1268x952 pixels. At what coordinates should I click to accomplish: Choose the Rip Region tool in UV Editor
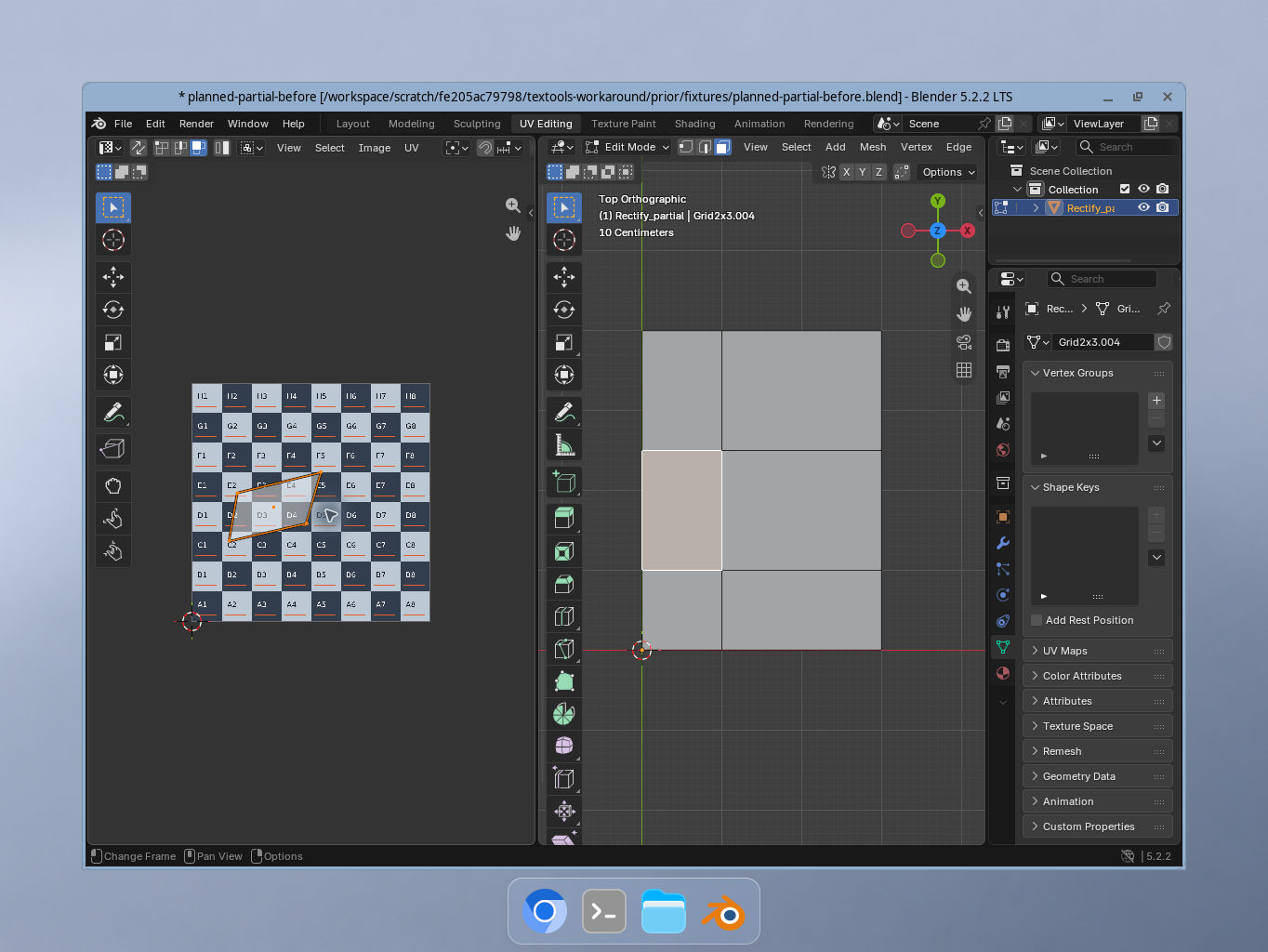coord(113,449)
